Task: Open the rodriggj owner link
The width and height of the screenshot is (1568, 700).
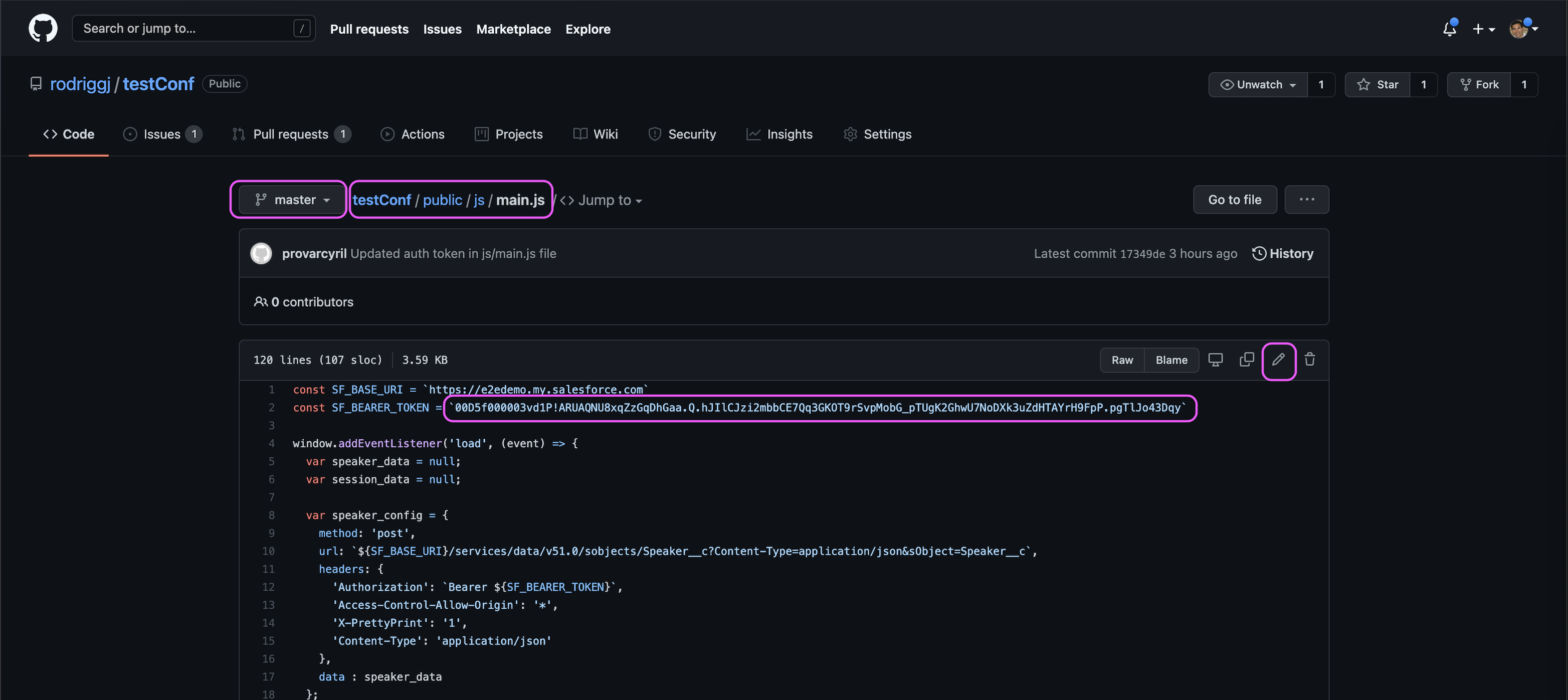Action: (80, 84)
